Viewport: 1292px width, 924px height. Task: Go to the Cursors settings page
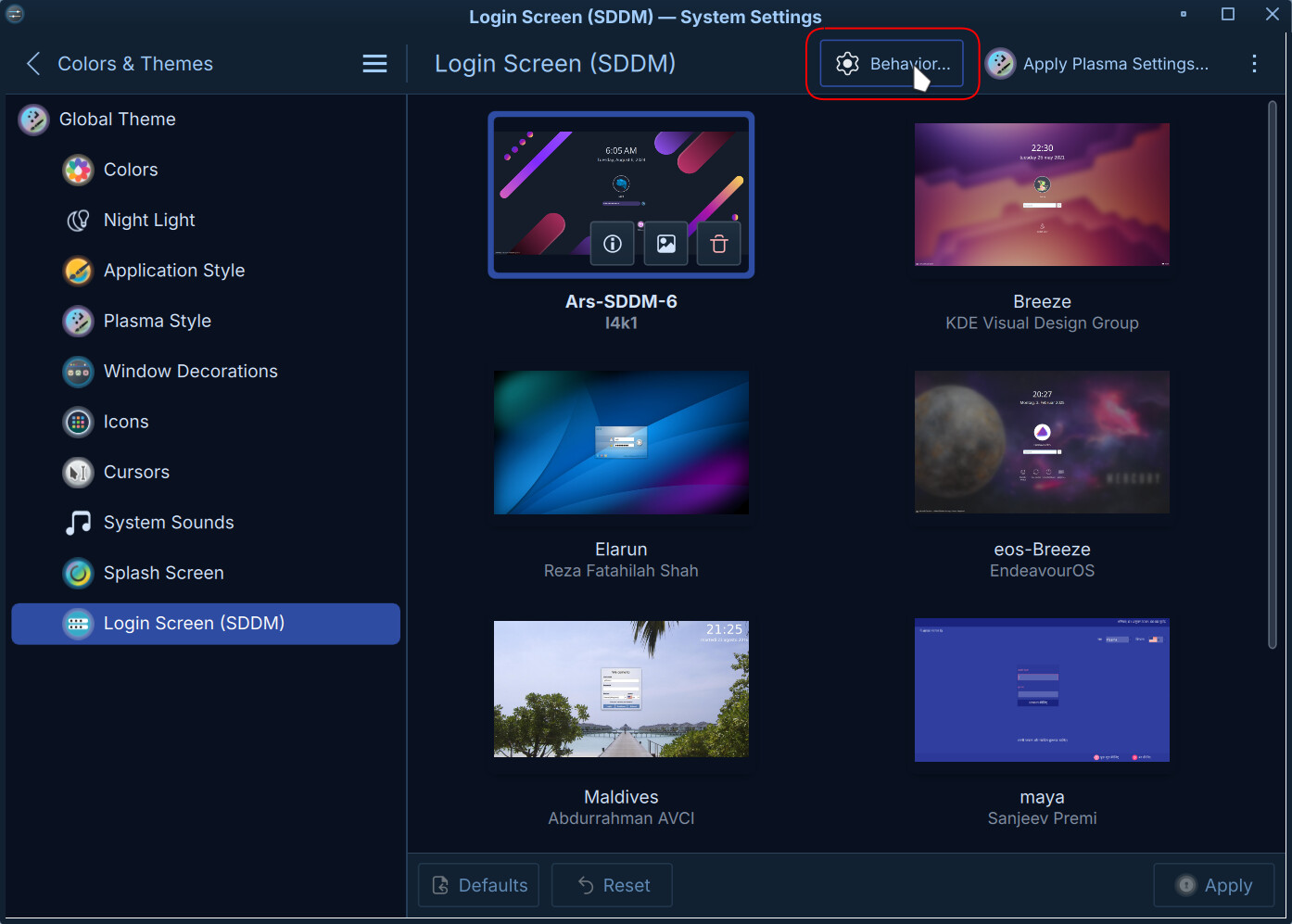click(x=136, y=473)
